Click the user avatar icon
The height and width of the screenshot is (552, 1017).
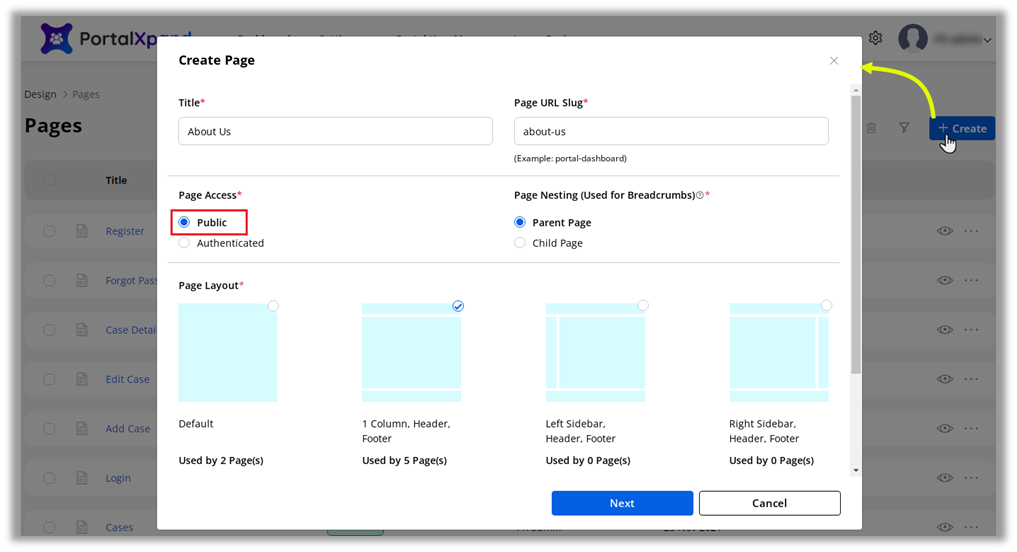tap(912, 39)
